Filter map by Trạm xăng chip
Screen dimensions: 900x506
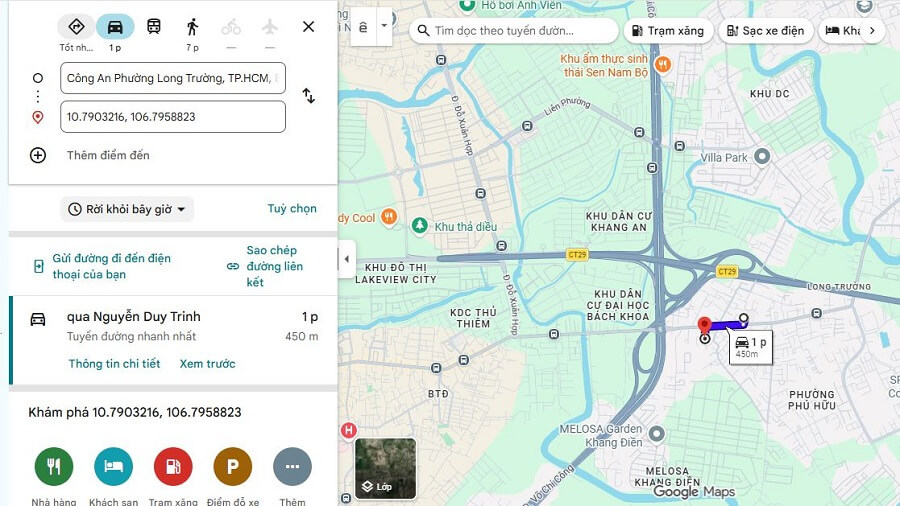pos(668,30)
